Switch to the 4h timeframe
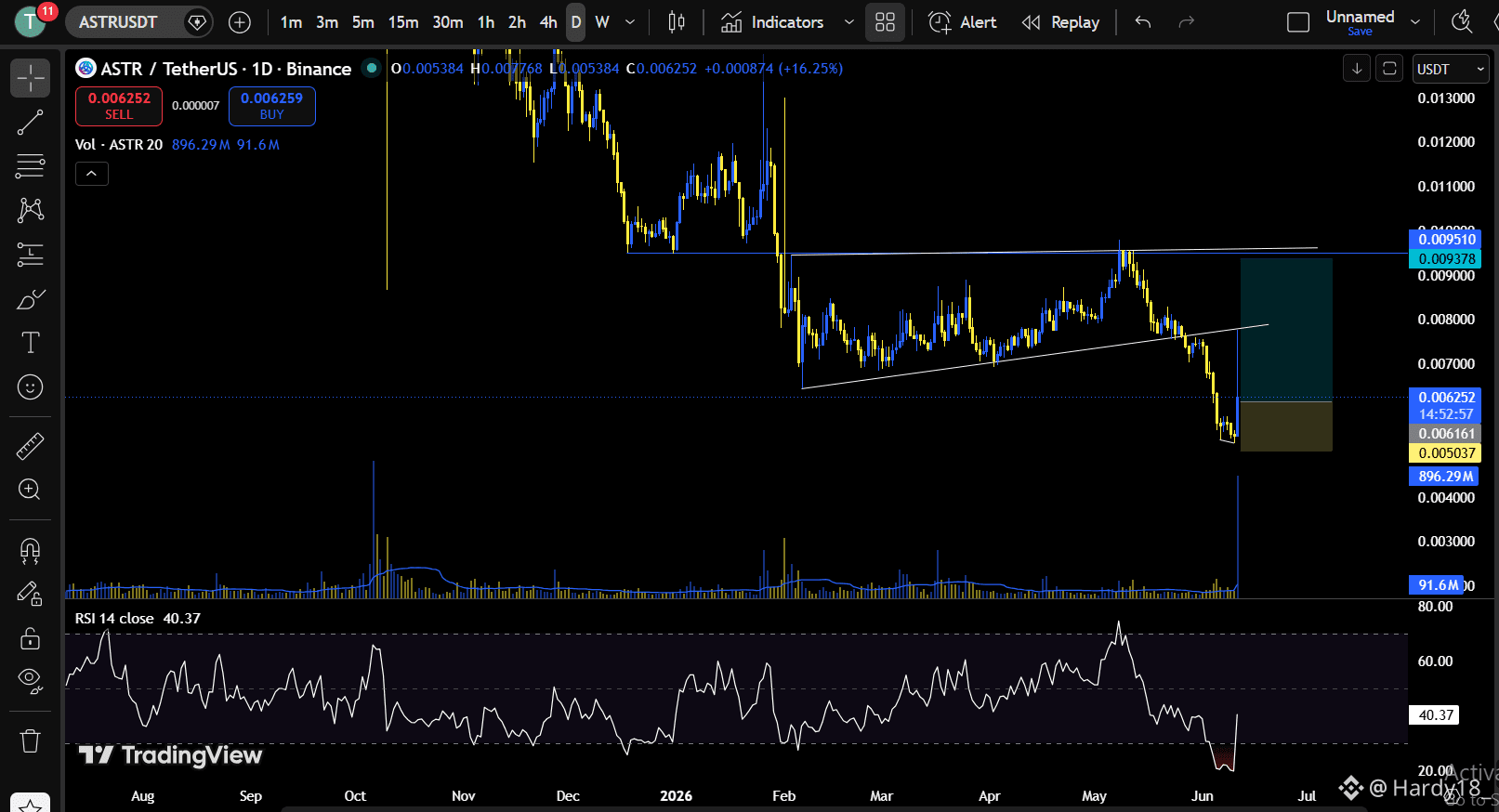The image size is (1499, 812). [x=548, y=22]
